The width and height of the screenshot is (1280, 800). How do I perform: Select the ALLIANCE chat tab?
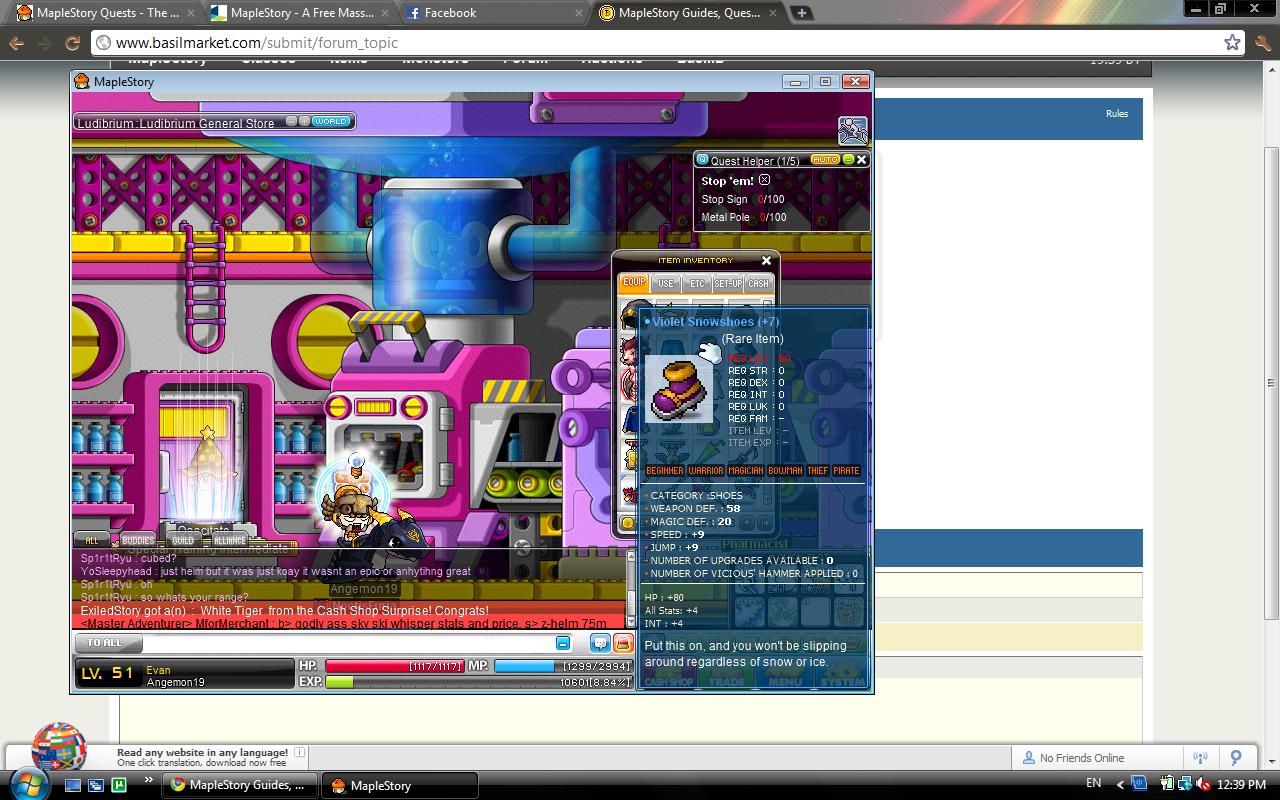(229, 540)
